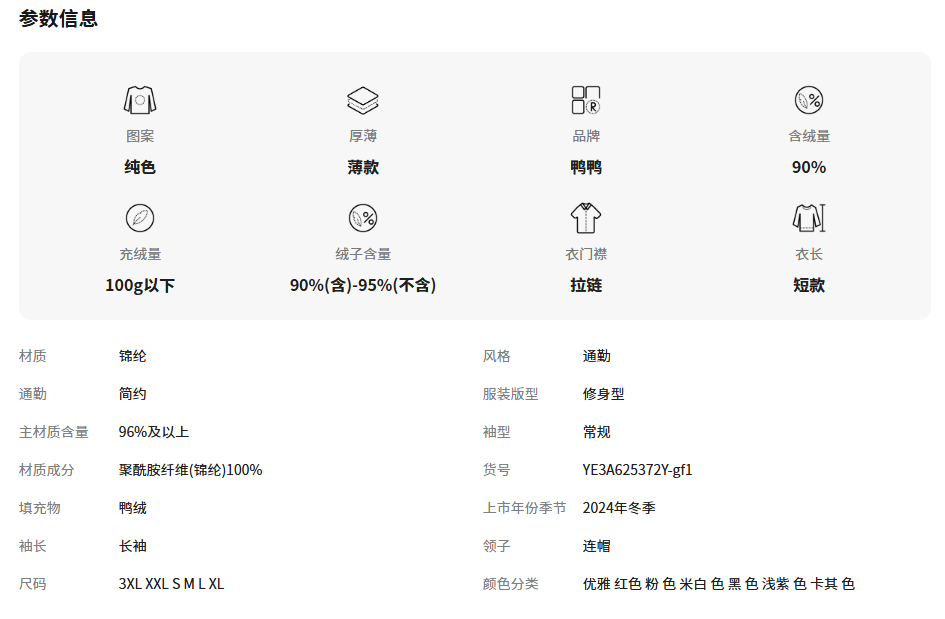This screenshot has height=619, width=945.
Task: Click the placket (衣门襟) jacket icon
Action: 586,218
